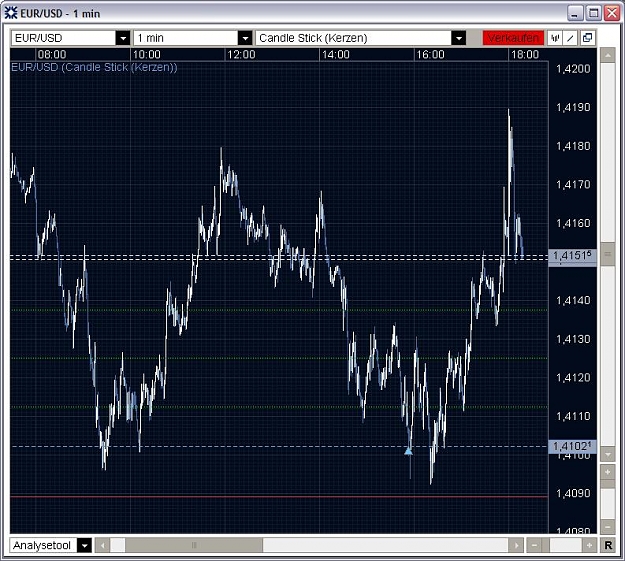Click the 1,4190 price axis label

point(573,107)
